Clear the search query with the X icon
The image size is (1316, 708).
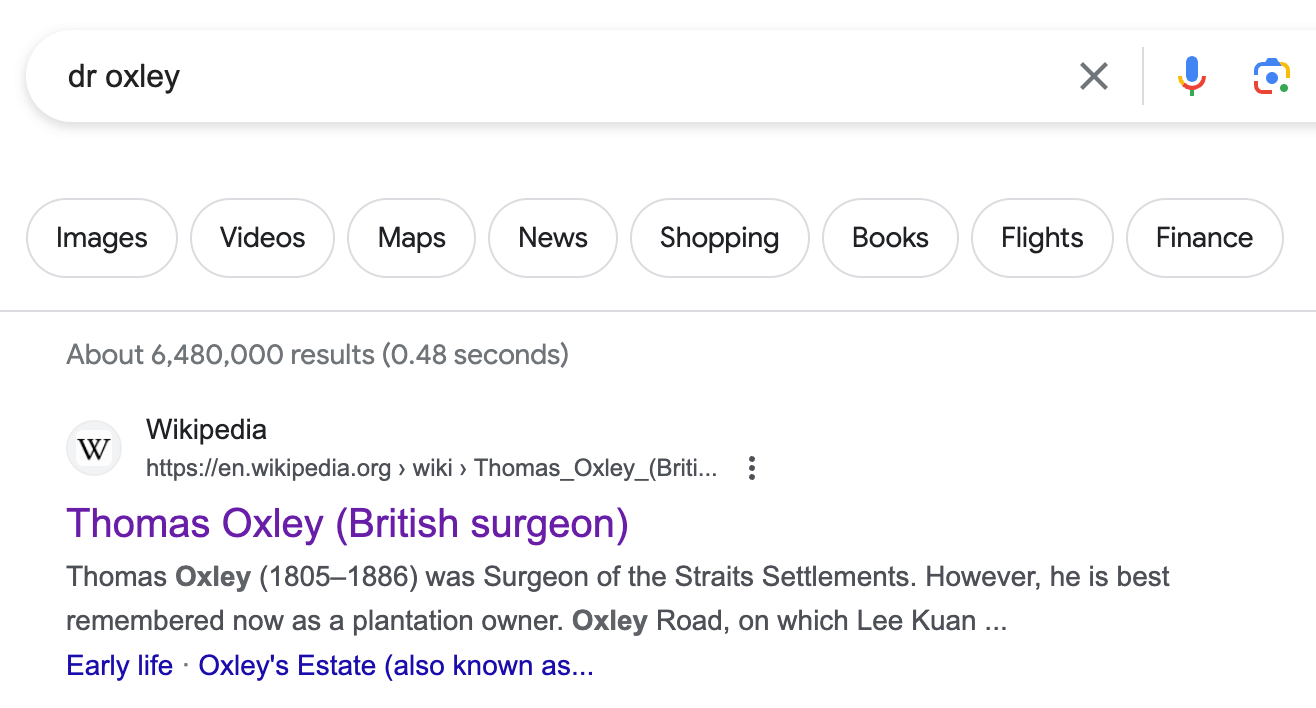click(x=1094, y=76)
